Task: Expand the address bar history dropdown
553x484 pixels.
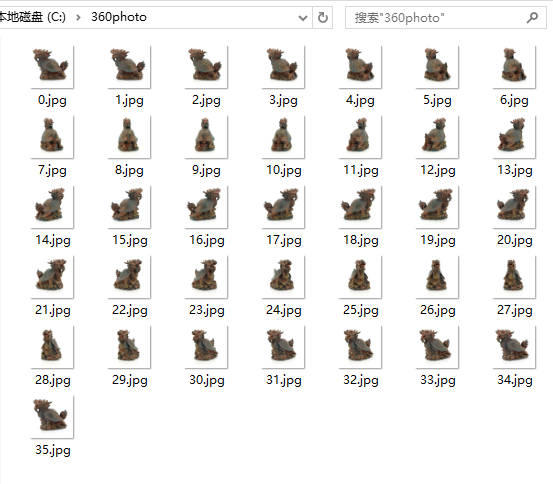Action: [303, 17]
